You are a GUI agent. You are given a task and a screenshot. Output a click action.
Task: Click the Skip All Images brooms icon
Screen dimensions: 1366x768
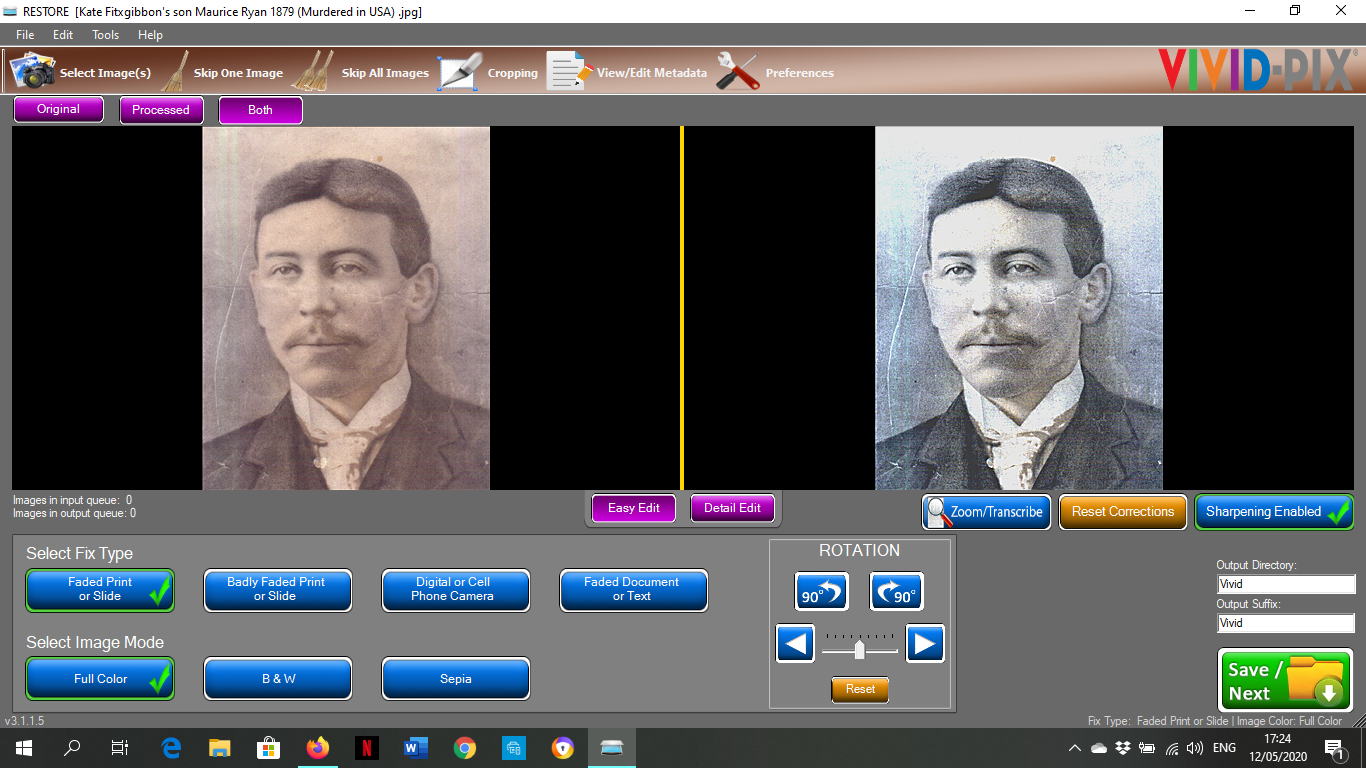pyautogui.click(x=319, y=72)
